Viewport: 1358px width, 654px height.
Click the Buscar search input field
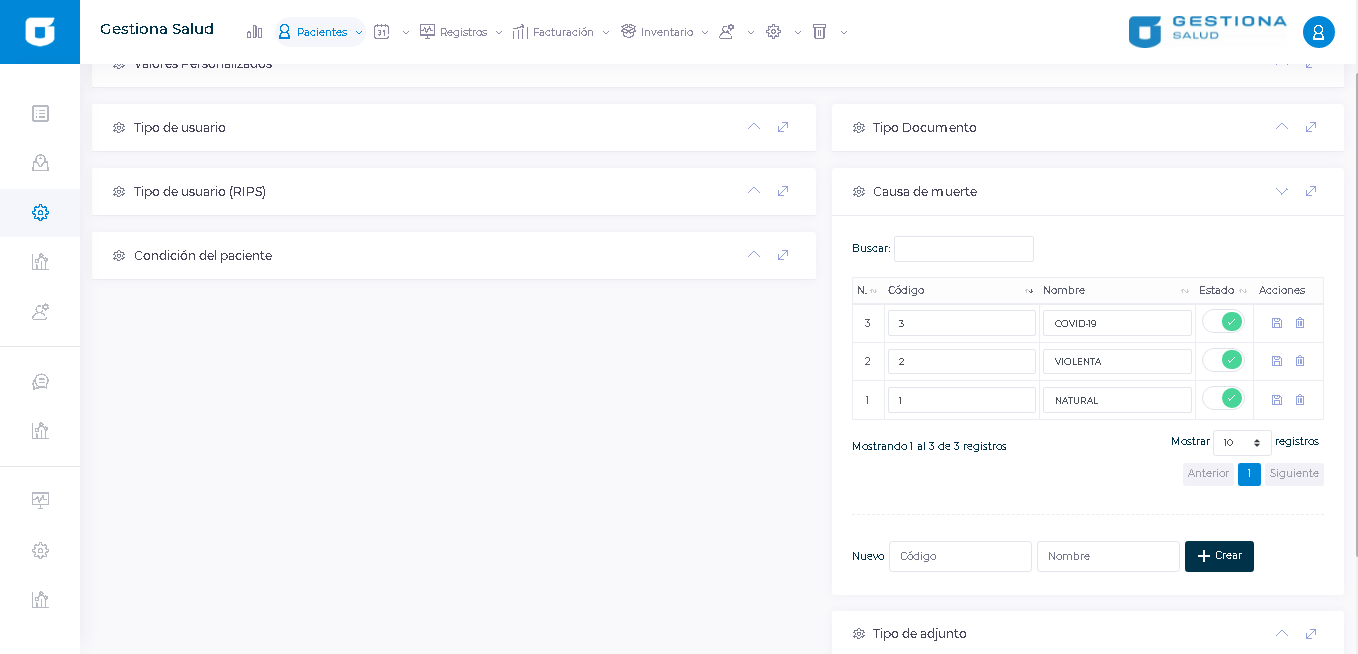click(x=963, y=249)
